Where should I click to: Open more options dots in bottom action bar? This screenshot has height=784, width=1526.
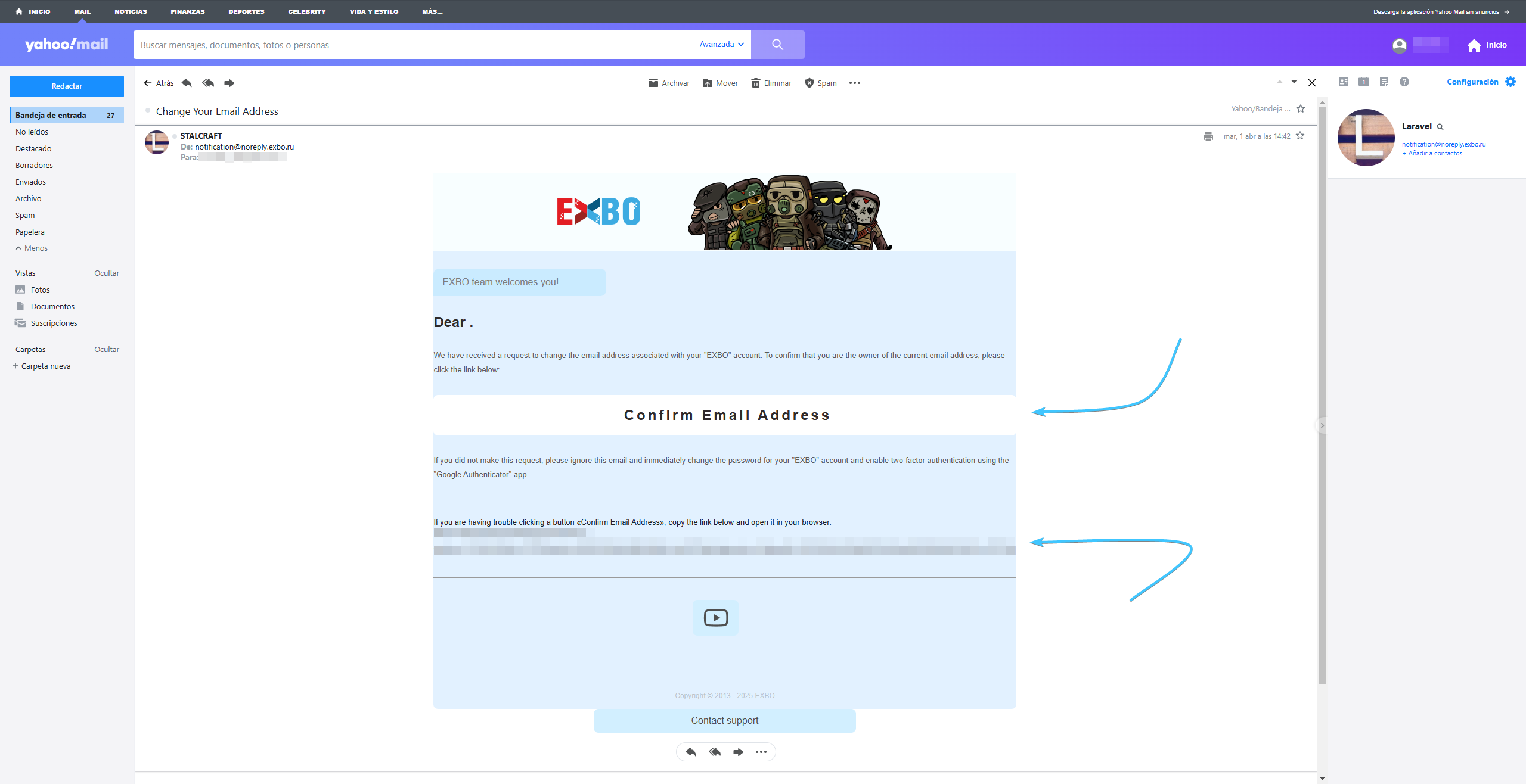[761, 752]
